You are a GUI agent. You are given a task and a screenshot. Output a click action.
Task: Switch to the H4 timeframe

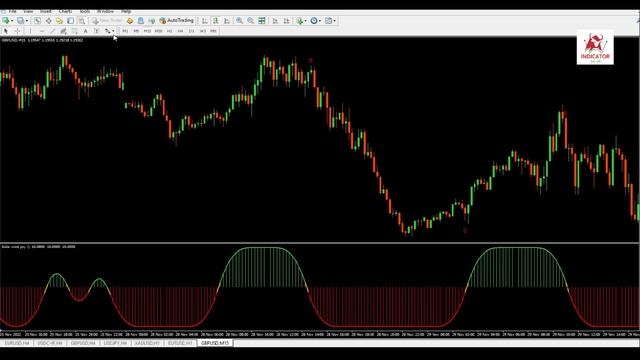coord(180,31)
